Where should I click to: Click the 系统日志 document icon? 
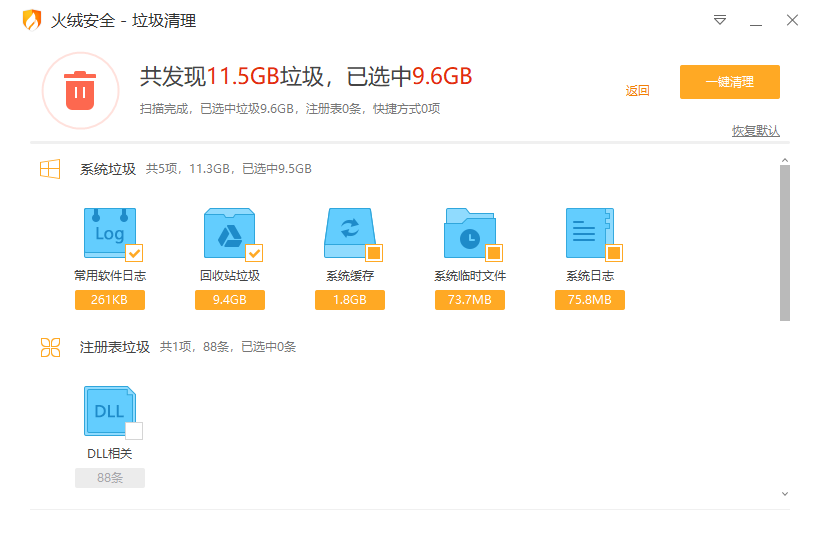coord(590,233)
